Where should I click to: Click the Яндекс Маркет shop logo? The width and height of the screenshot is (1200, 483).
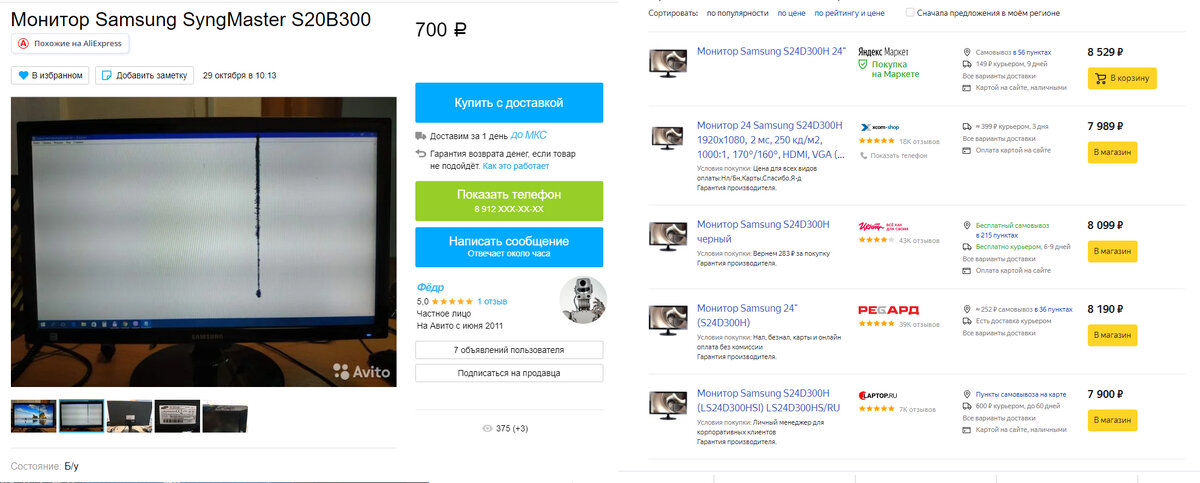tap(883, 51)
